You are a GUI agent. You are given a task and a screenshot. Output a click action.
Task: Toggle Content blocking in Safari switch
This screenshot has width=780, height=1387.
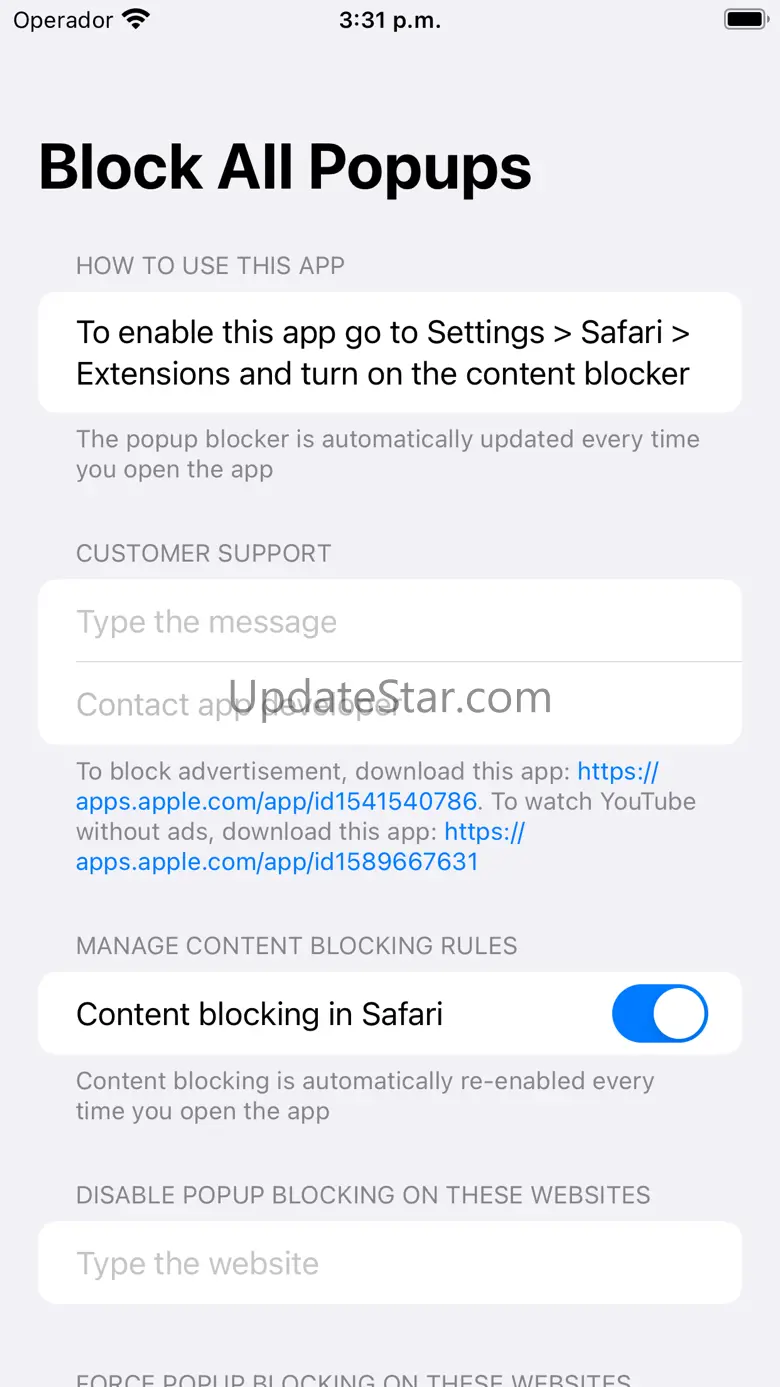click(660, 1014)
